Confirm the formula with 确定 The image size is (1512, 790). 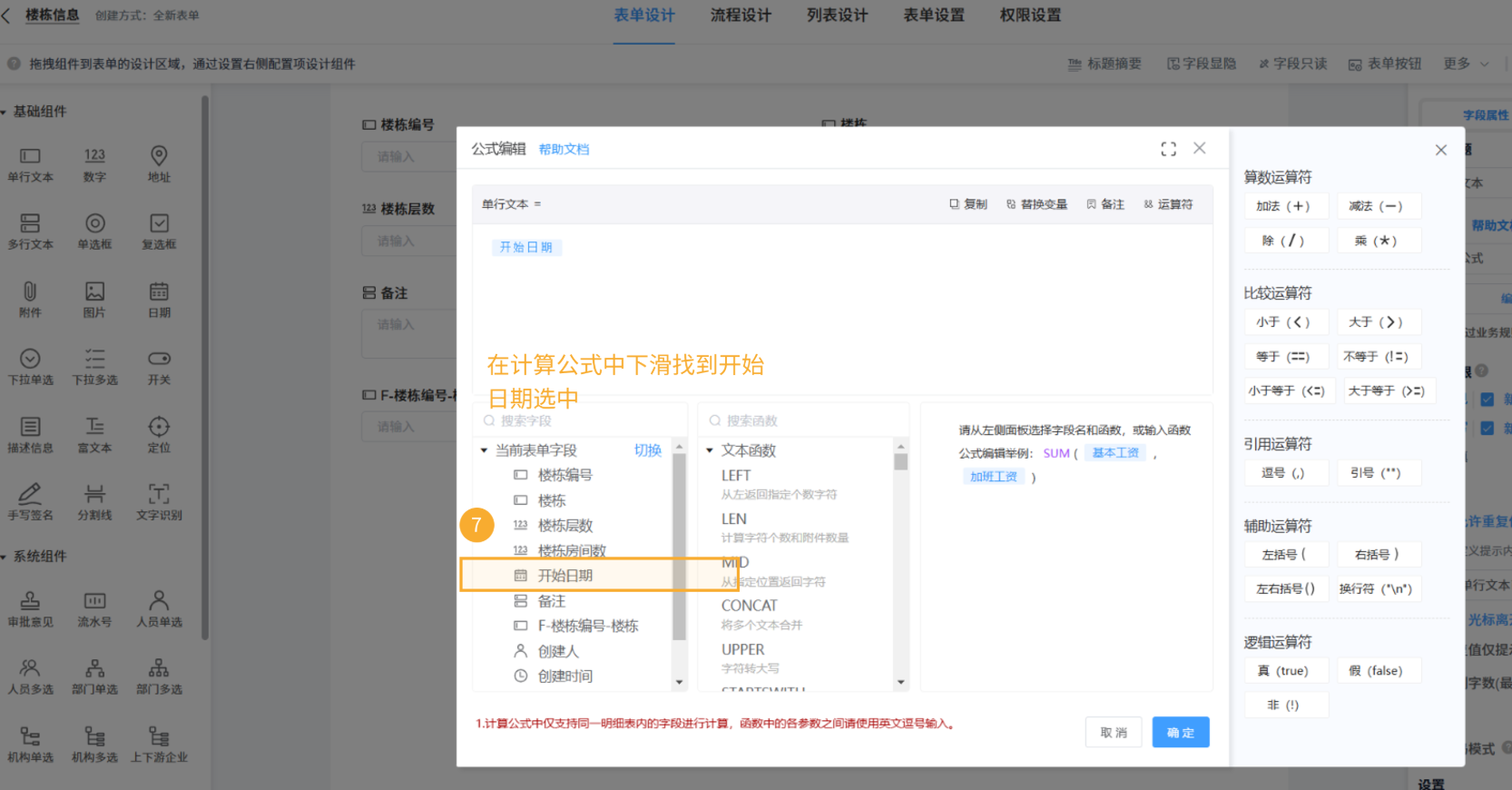pos(1181,732)
